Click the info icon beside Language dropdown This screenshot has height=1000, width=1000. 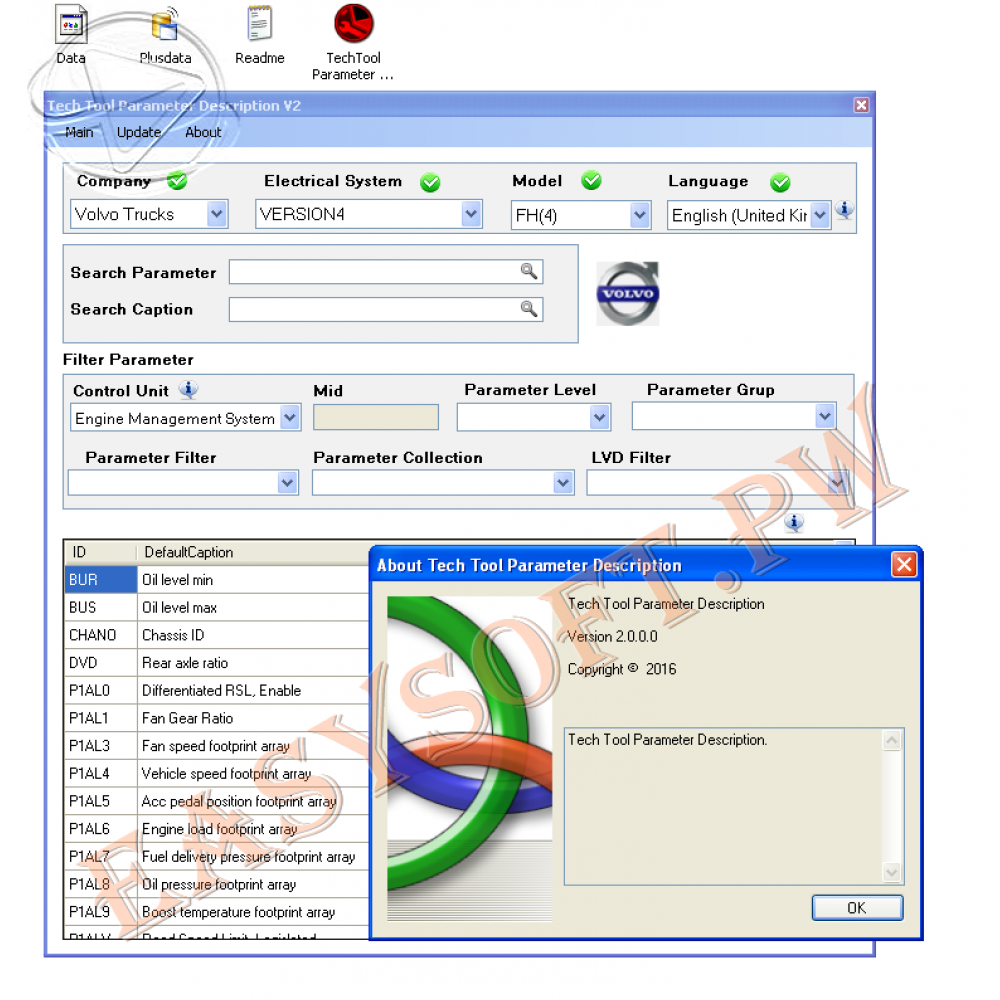[x=844, y=209]
